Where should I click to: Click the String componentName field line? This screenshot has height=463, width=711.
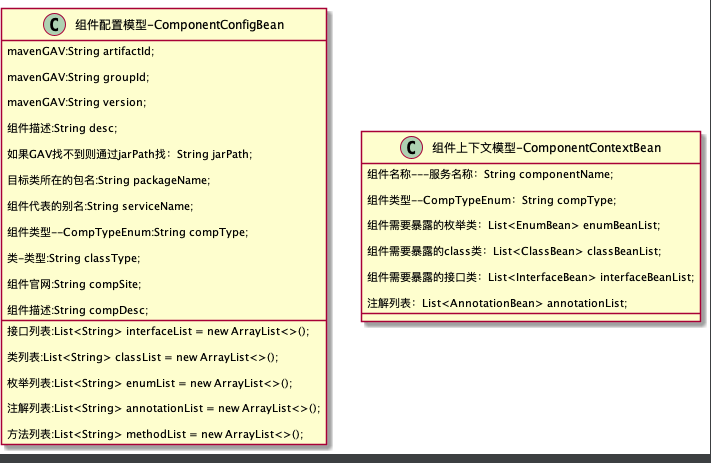pyautogui.click(x=490, y=175)
